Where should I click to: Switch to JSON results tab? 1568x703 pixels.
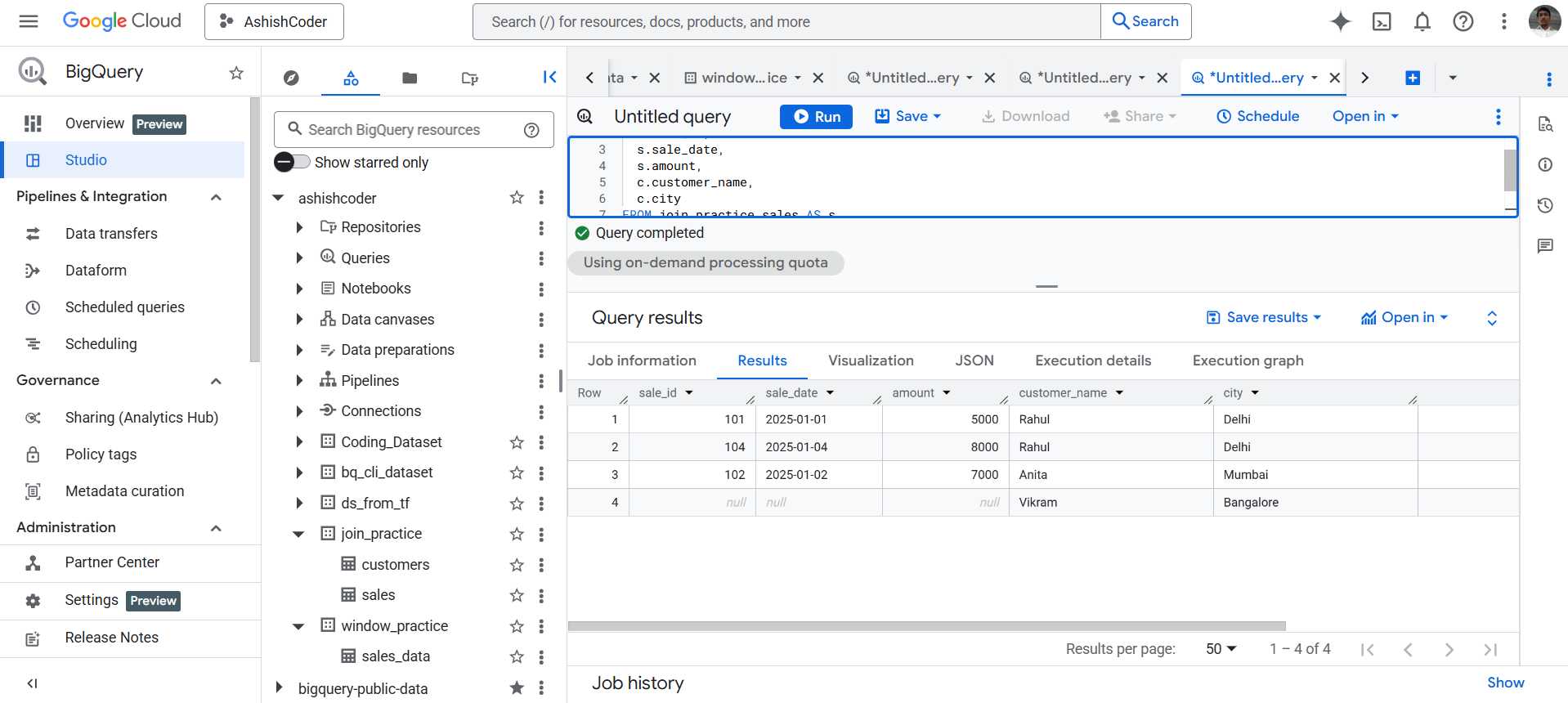pyautogui.click(x=974, y=360)
